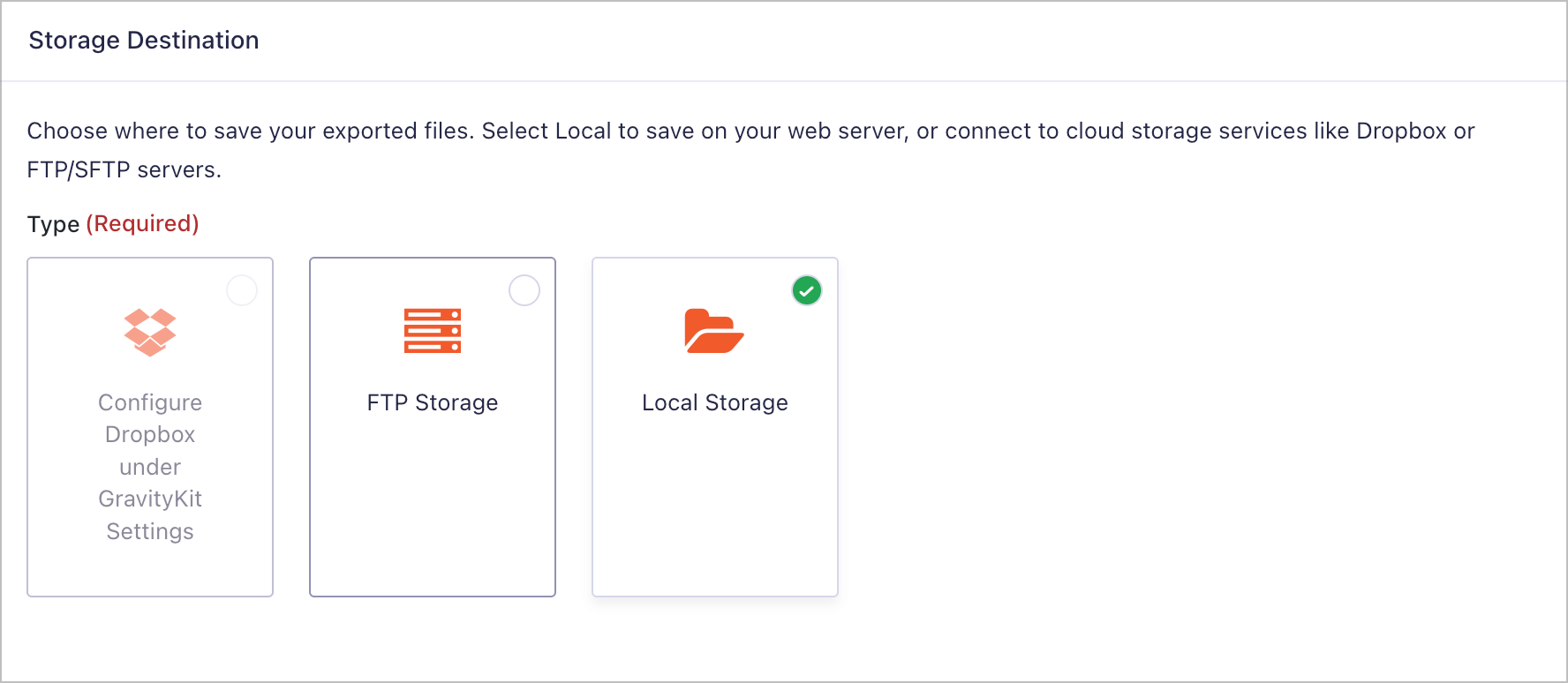1568x683 pixels.
Task: Select the Dropbox radio button
Action: [242, 290]
